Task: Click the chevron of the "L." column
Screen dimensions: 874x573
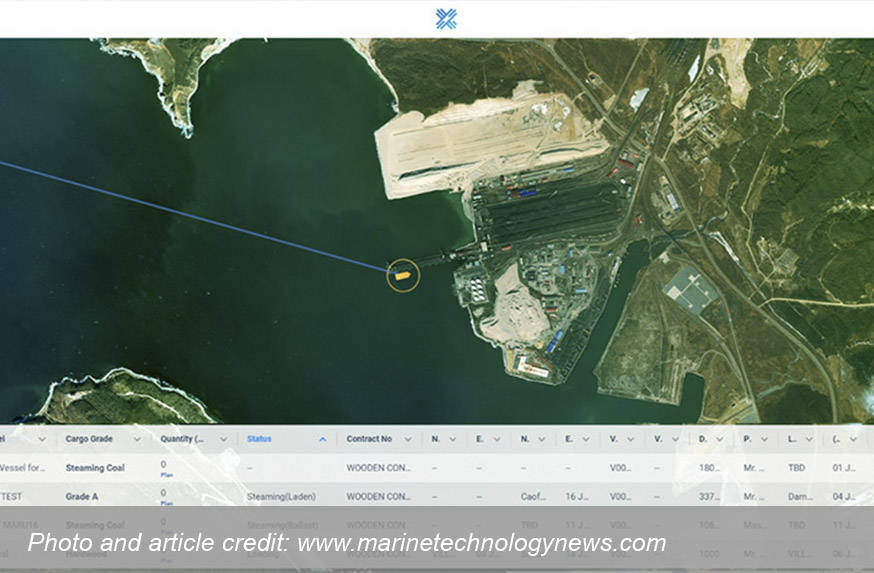Action: click(x=807, y=439)
